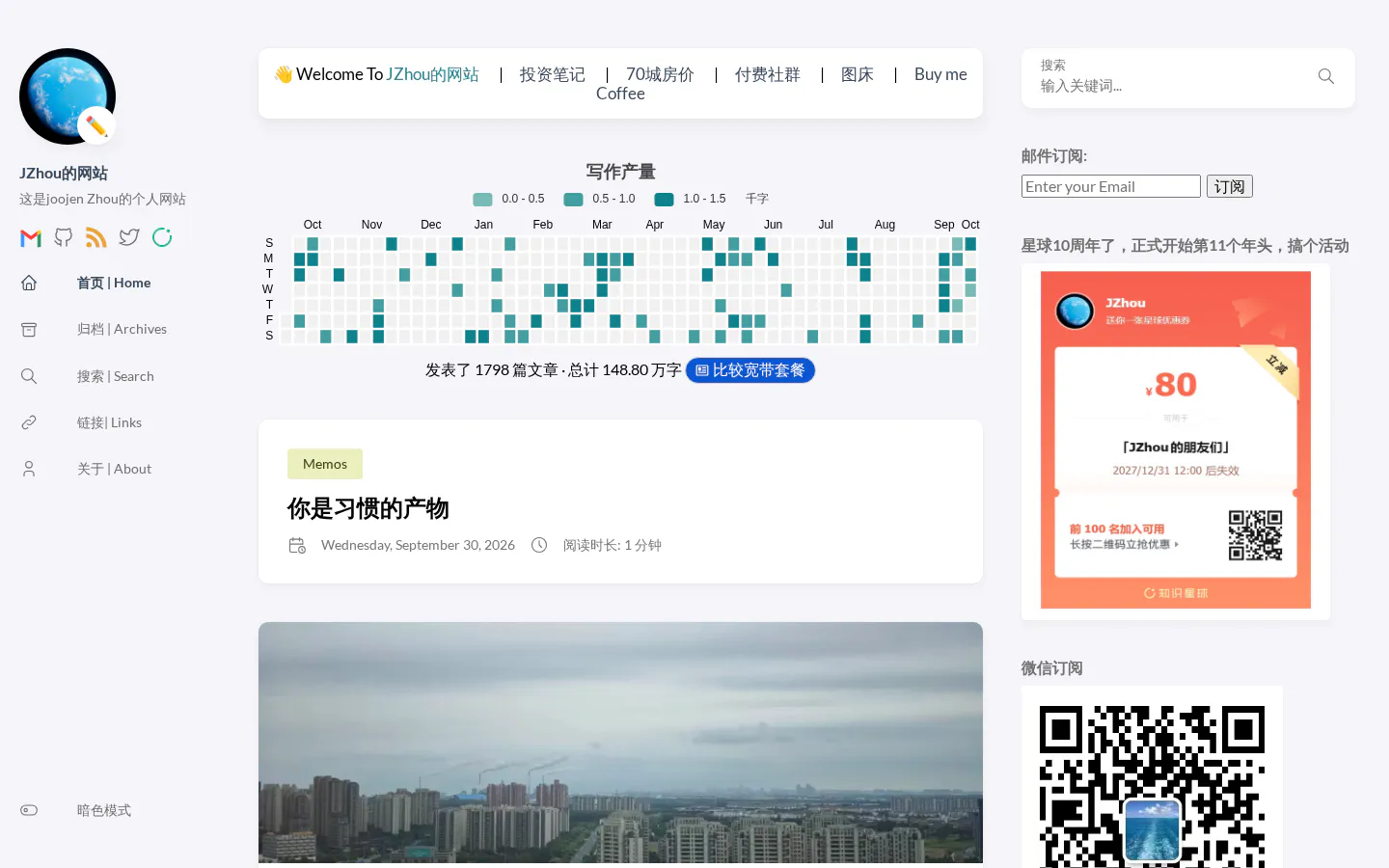Click the 0.5 - 1.0 legend swatch
The width and height of the screenshot is (1389, 868).
573,200
